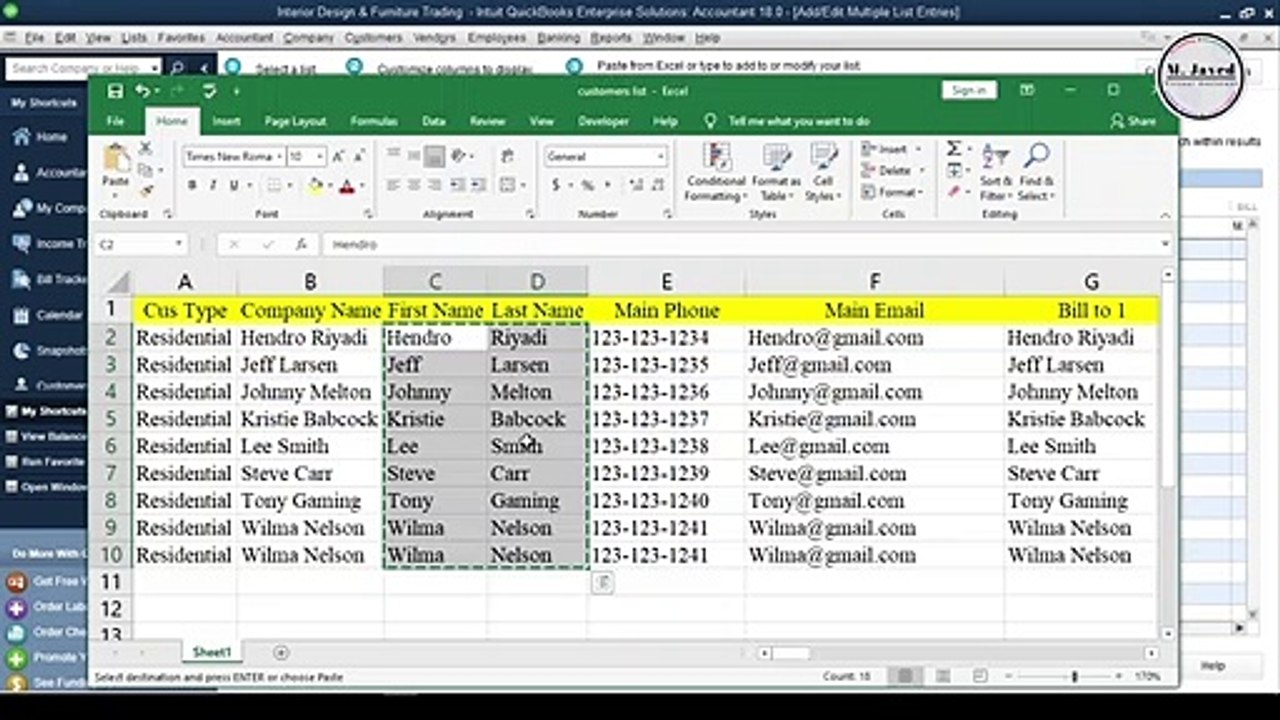The height and width of the screenshot is (720, 1280).
Task: Toggle center text alignment
Action: (413, 185)
